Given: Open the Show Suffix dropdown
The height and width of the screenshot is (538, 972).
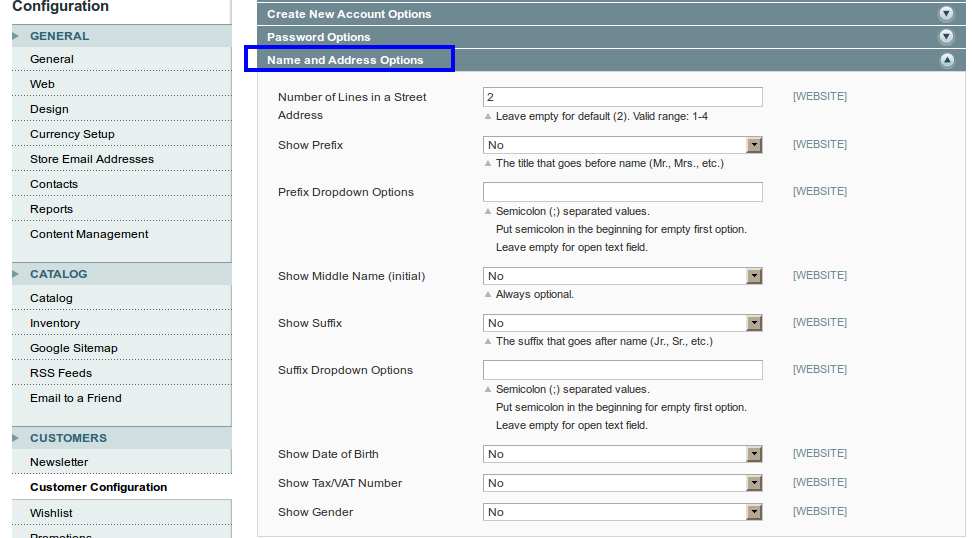Looking at the screenshot, I should click(622, 323).
